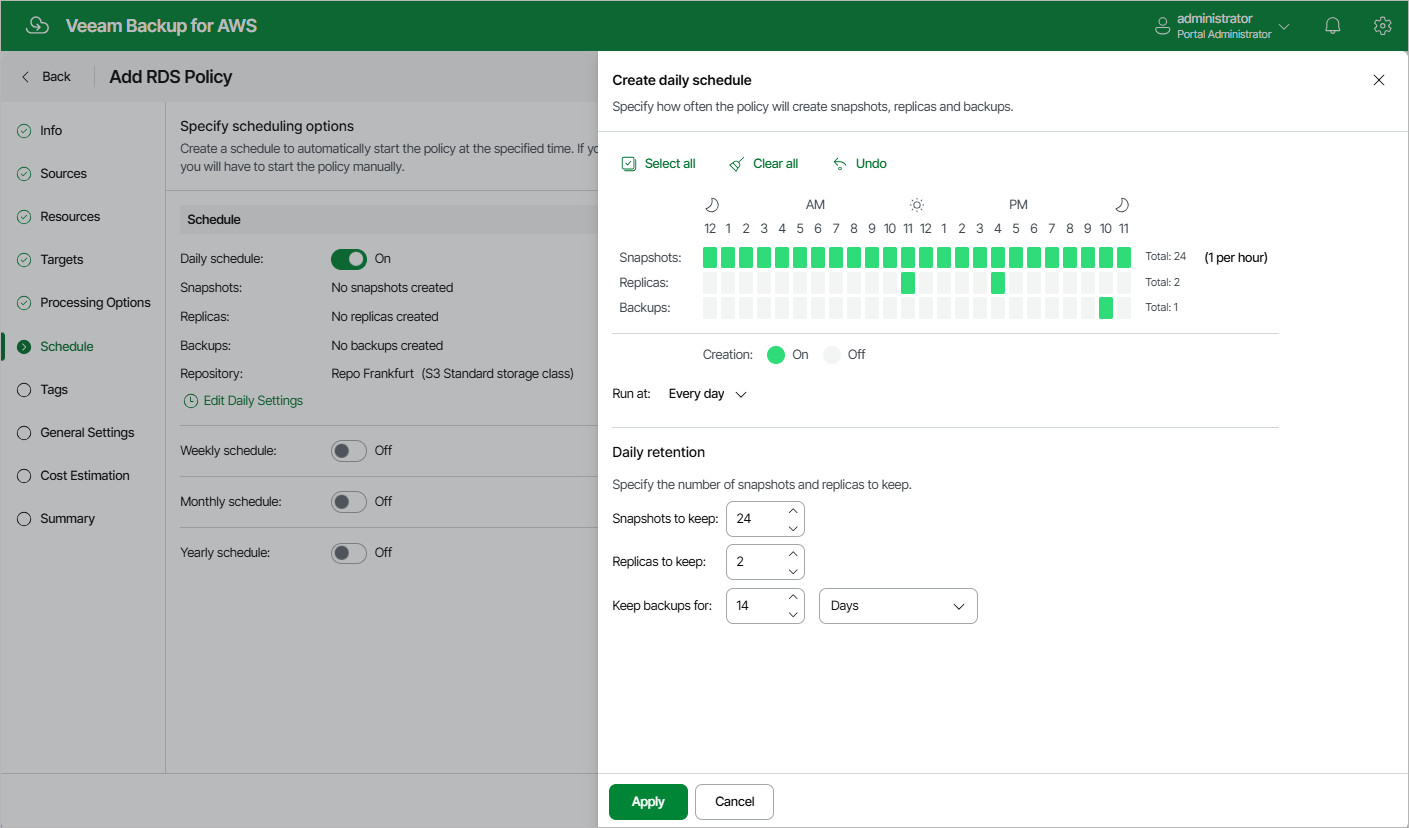Increase the Snapshots to keep value

(793, 512)
